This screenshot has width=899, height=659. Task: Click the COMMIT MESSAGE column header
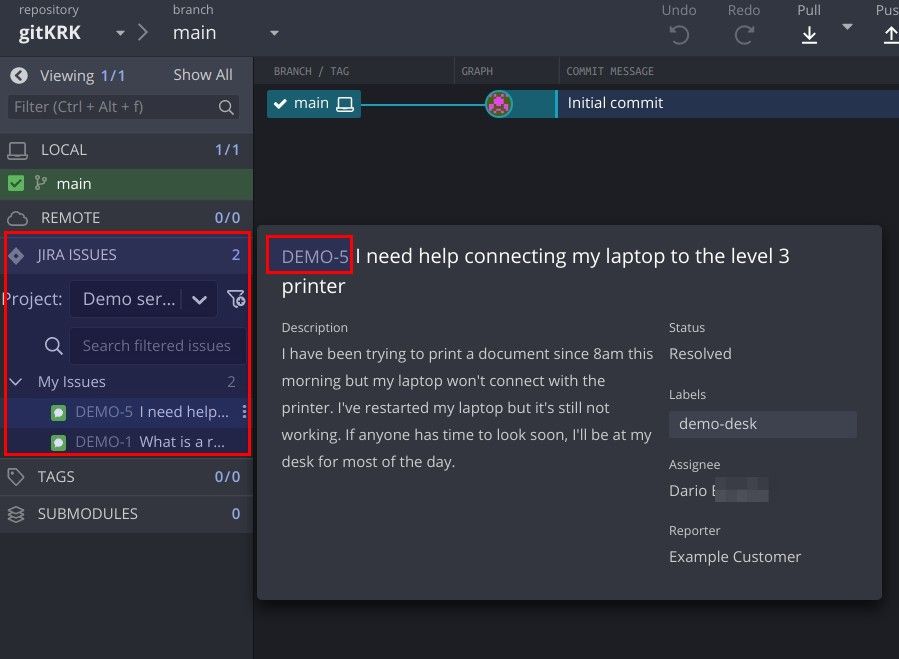click(610, 71)
